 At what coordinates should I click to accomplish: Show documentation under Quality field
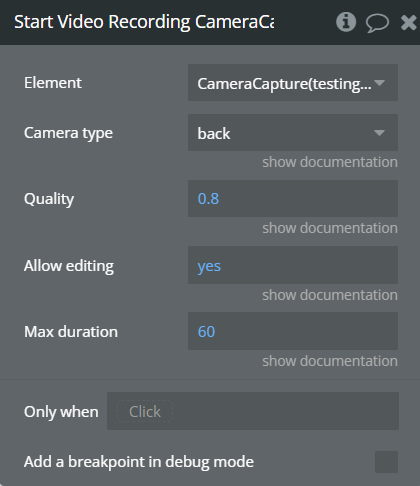point(330,228)
